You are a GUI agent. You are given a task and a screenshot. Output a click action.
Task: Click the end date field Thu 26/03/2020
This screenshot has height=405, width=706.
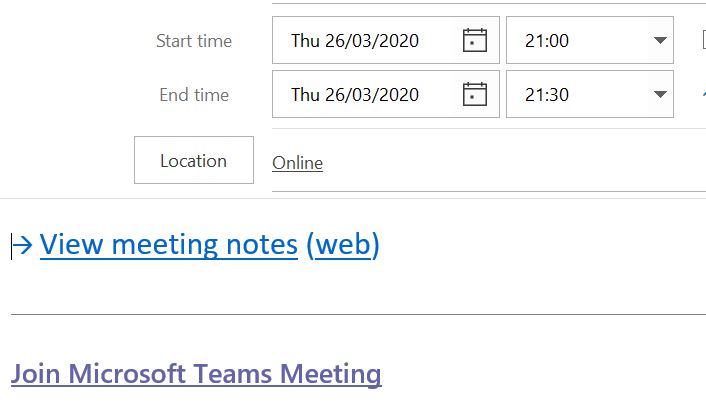[x=355, y=95]
